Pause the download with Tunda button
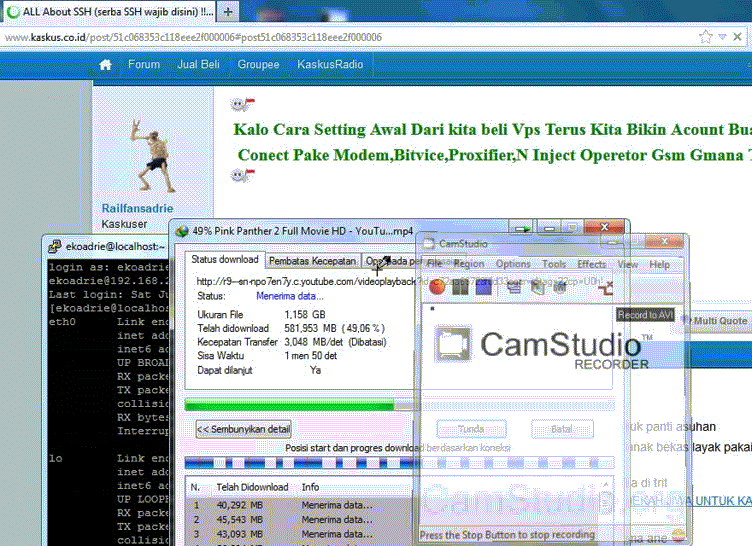 471,428
